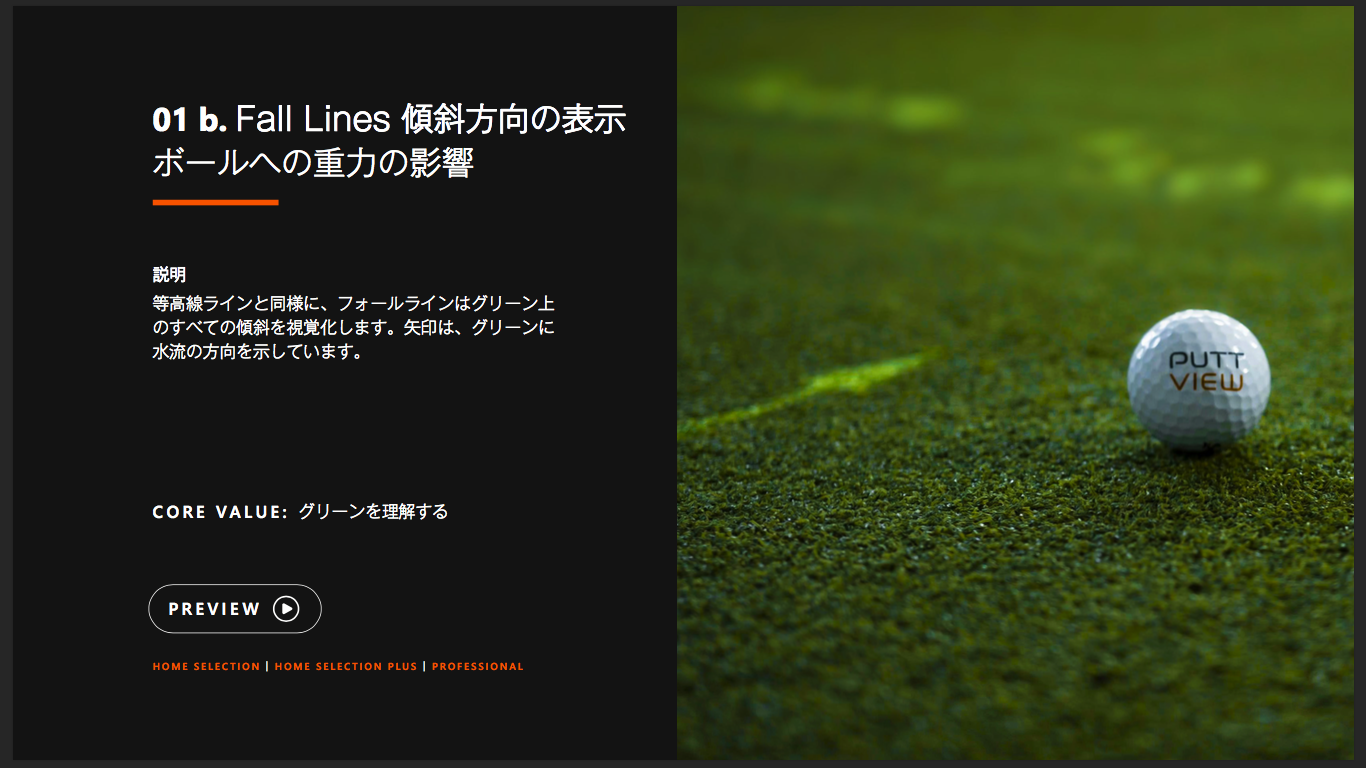
Task: Select the text "グリーンを理解する"
Action: 373,512
